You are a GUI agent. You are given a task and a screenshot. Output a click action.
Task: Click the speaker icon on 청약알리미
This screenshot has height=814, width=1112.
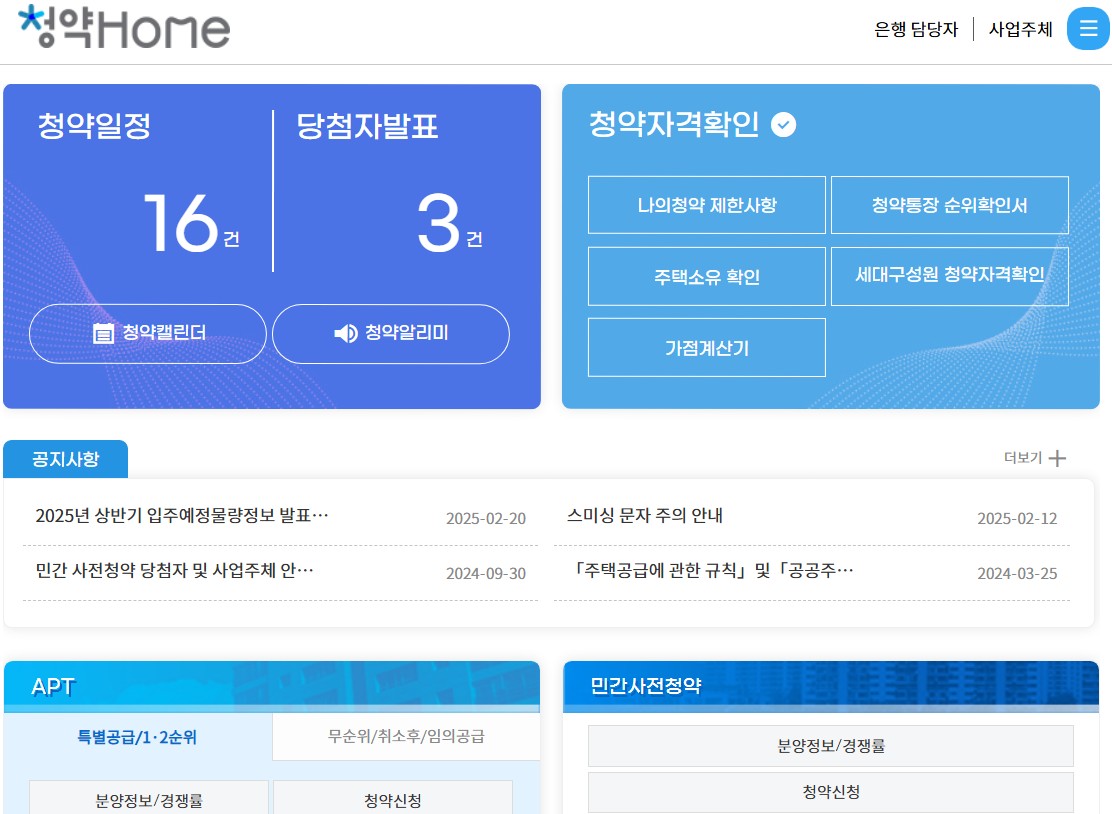tap(345, 334)
